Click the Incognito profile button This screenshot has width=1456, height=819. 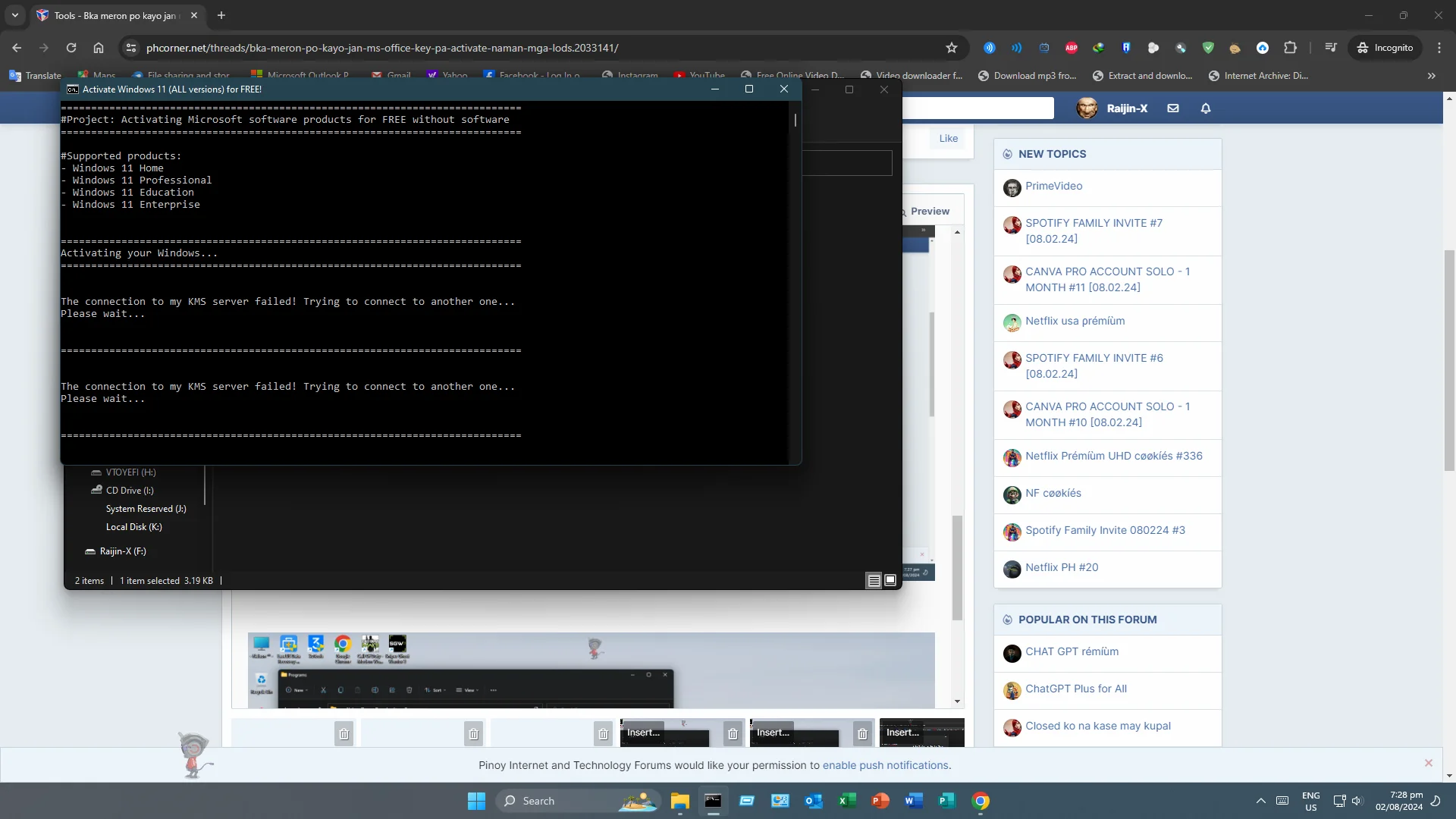tap(1385, 48)
